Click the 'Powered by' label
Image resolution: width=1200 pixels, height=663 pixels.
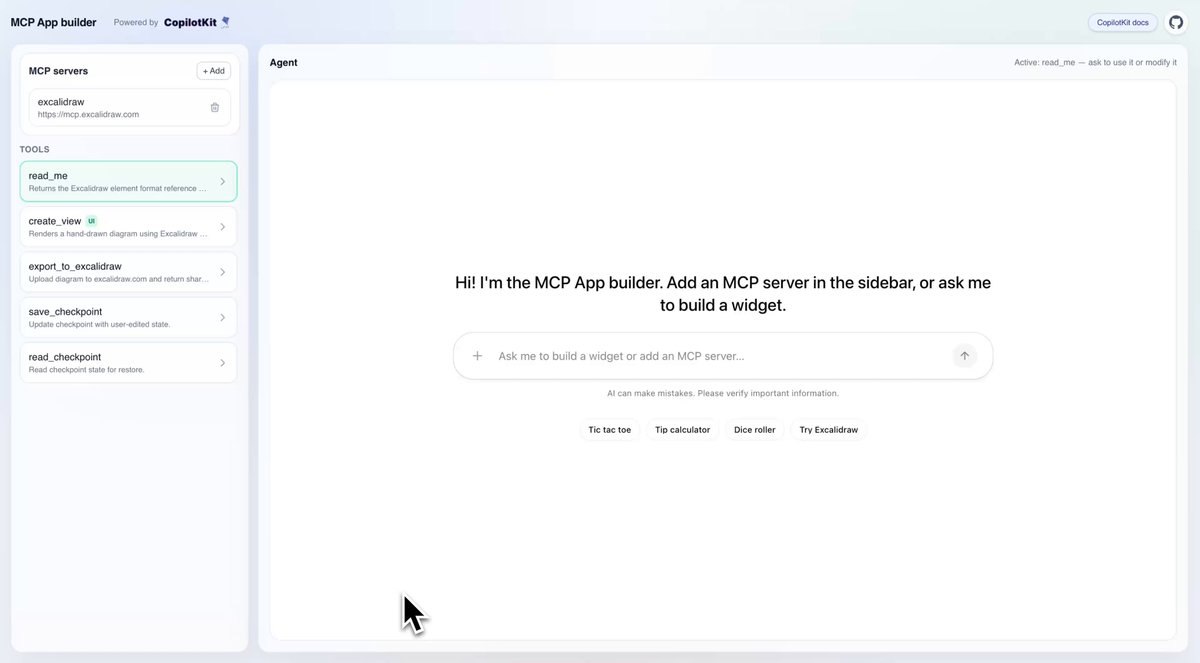136,22
